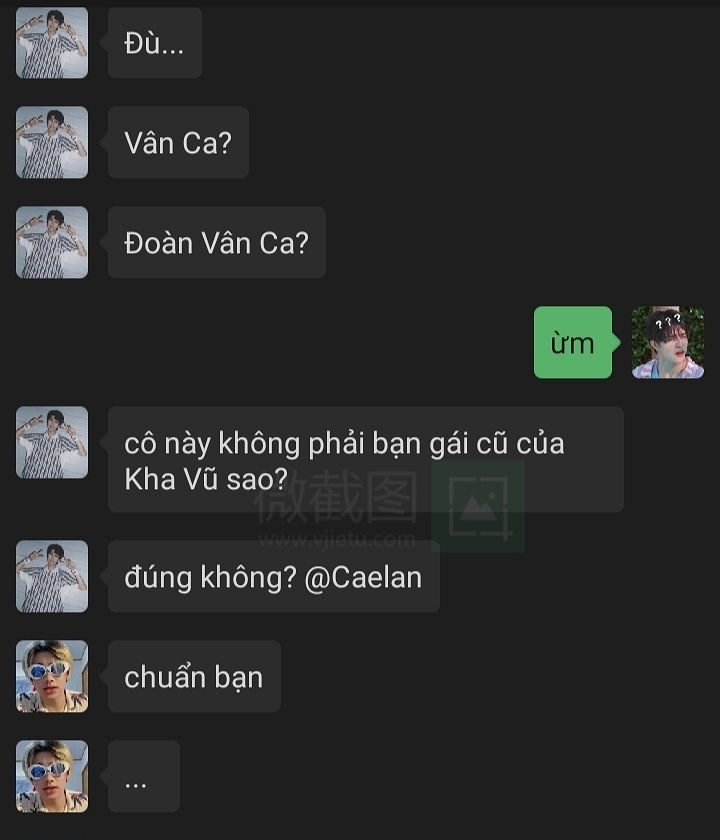Select the "Vân Ca?" message bubble
Viewport: 720px width, 840px height.
click(x=178, y=142)
